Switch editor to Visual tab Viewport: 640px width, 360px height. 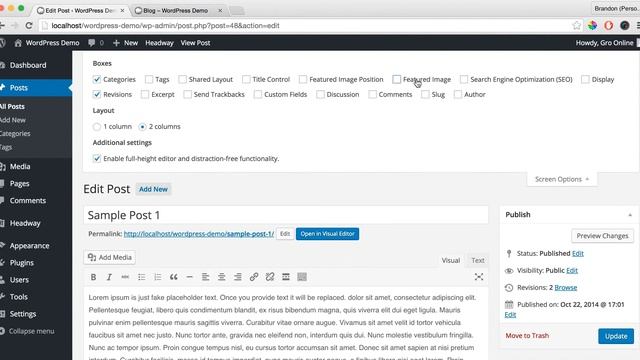click(451, 260)
